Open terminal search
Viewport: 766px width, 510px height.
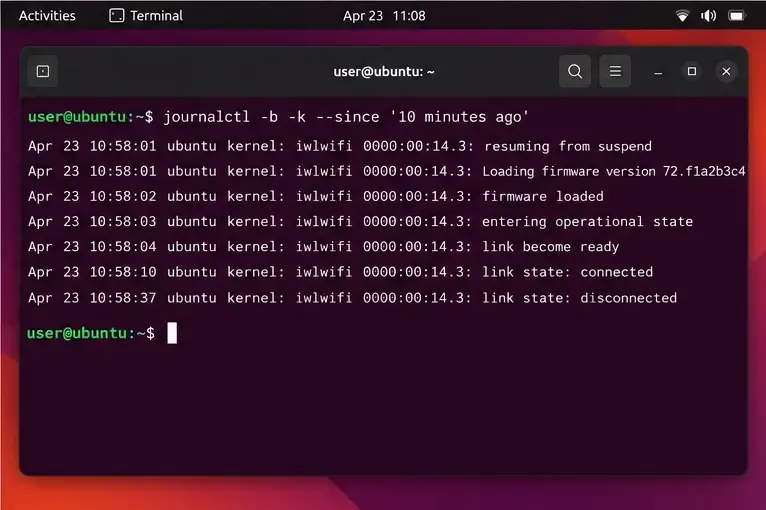pyautogui.click(x=575, y=71)
